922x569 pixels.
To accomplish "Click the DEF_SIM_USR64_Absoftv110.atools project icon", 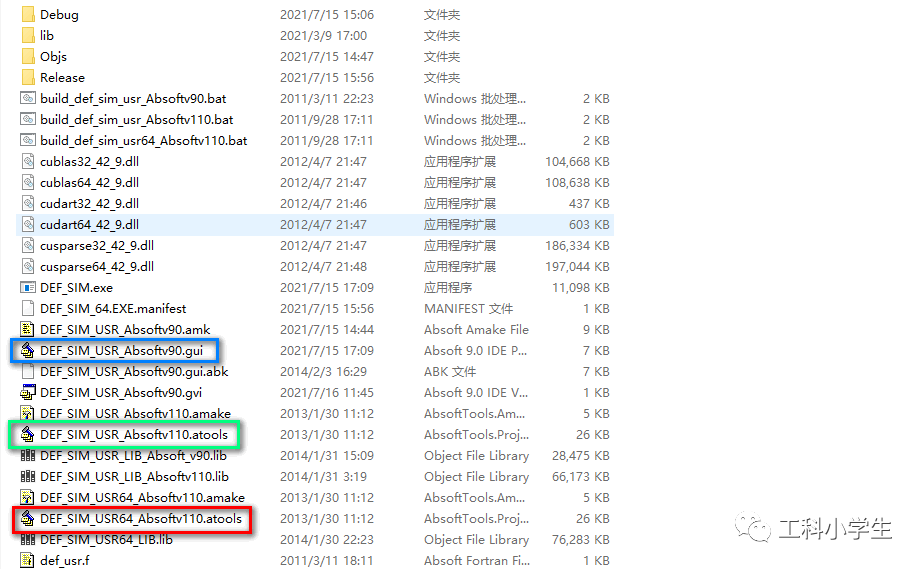I will pos(28,519).
